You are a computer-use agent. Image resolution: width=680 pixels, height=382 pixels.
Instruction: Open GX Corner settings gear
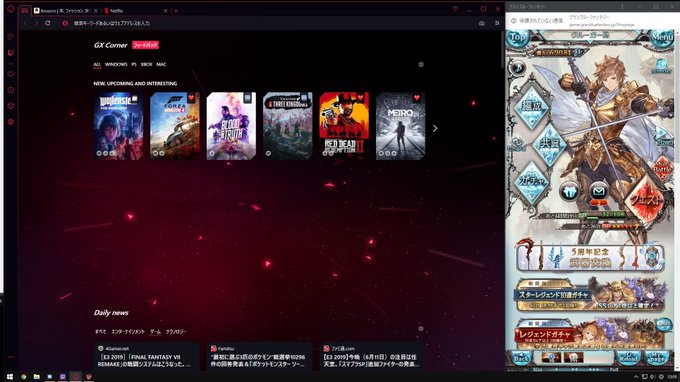[x=421, y=64]
